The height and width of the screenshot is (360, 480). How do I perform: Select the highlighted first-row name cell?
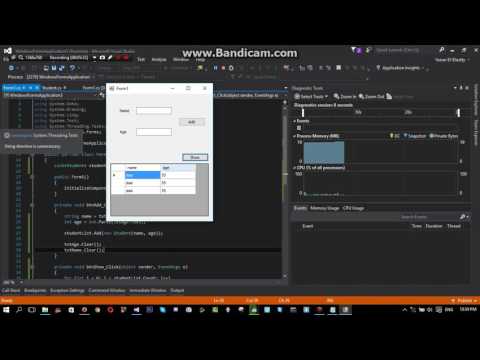142,175
